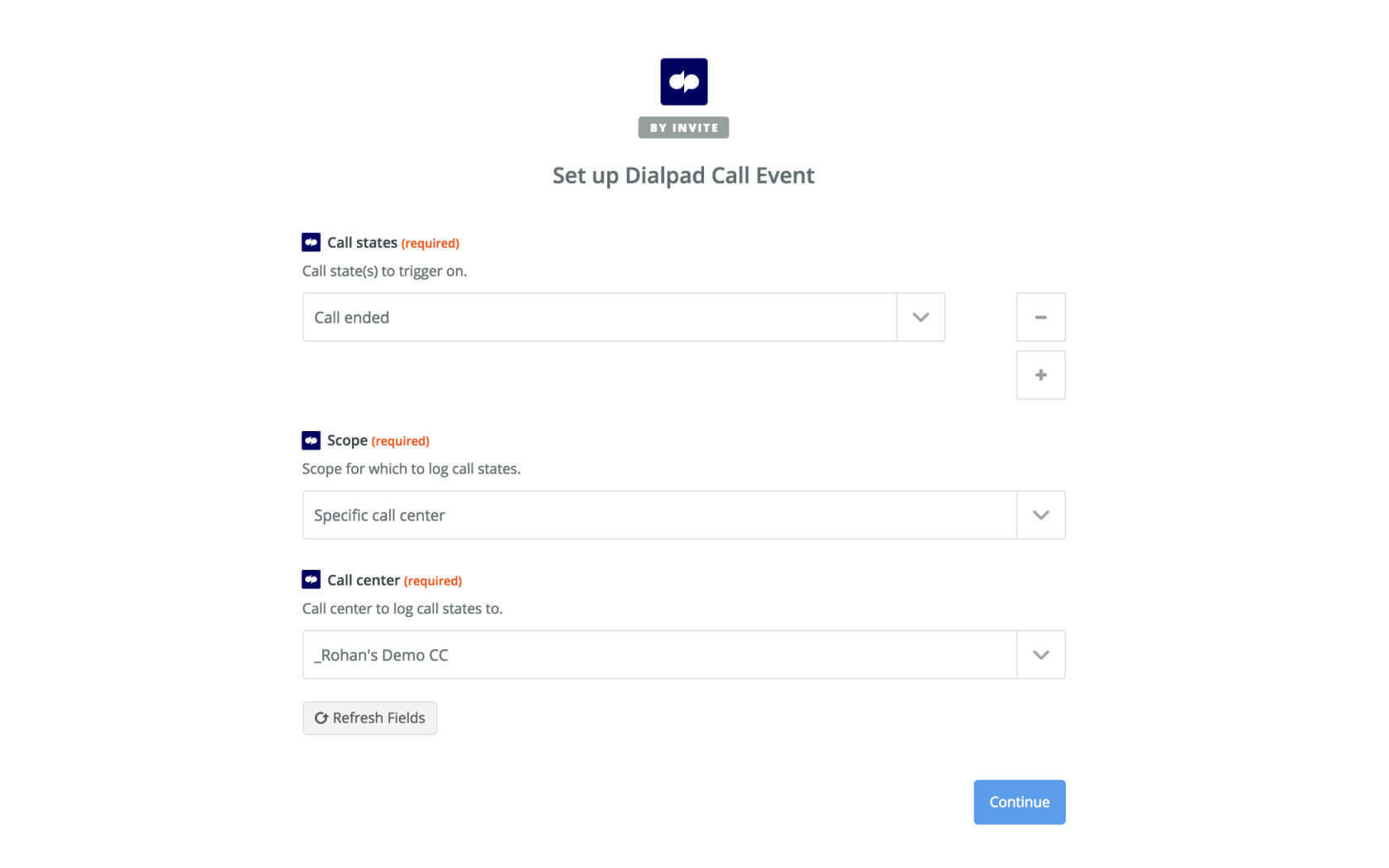Click the plus icon to add another call state
Image resolution: width=1389 pixels, height=868 pixels.
pos(1040,374)
